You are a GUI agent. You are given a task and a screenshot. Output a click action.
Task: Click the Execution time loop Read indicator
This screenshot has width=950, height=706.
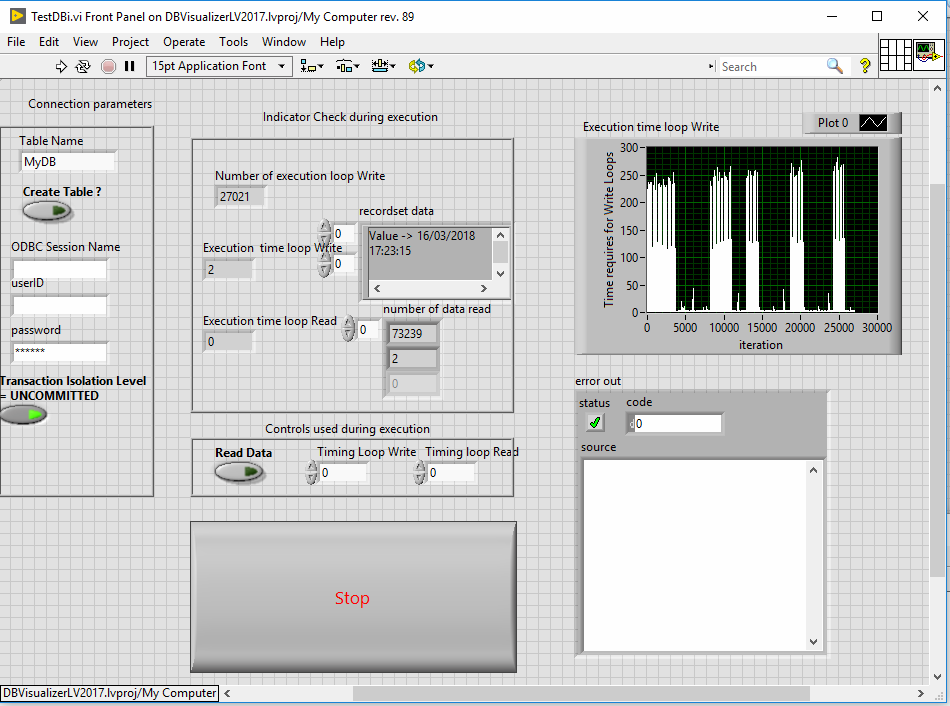[229, 342]
